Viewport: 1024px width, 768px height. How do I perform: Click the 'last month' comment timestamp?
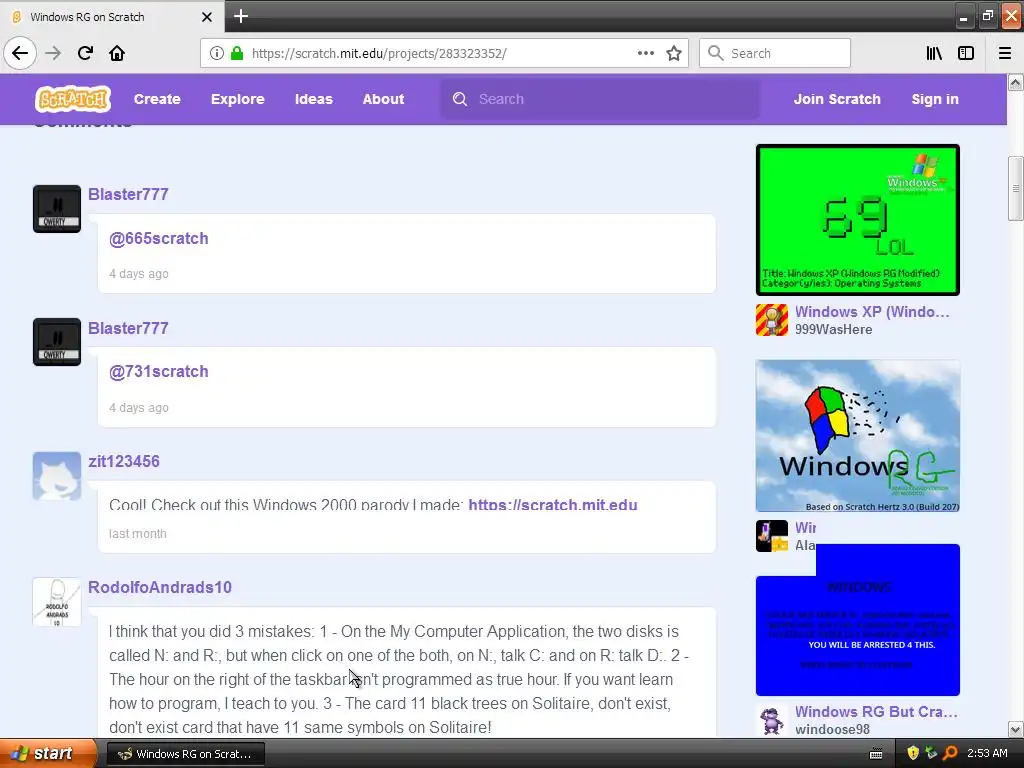pos(138,534)
